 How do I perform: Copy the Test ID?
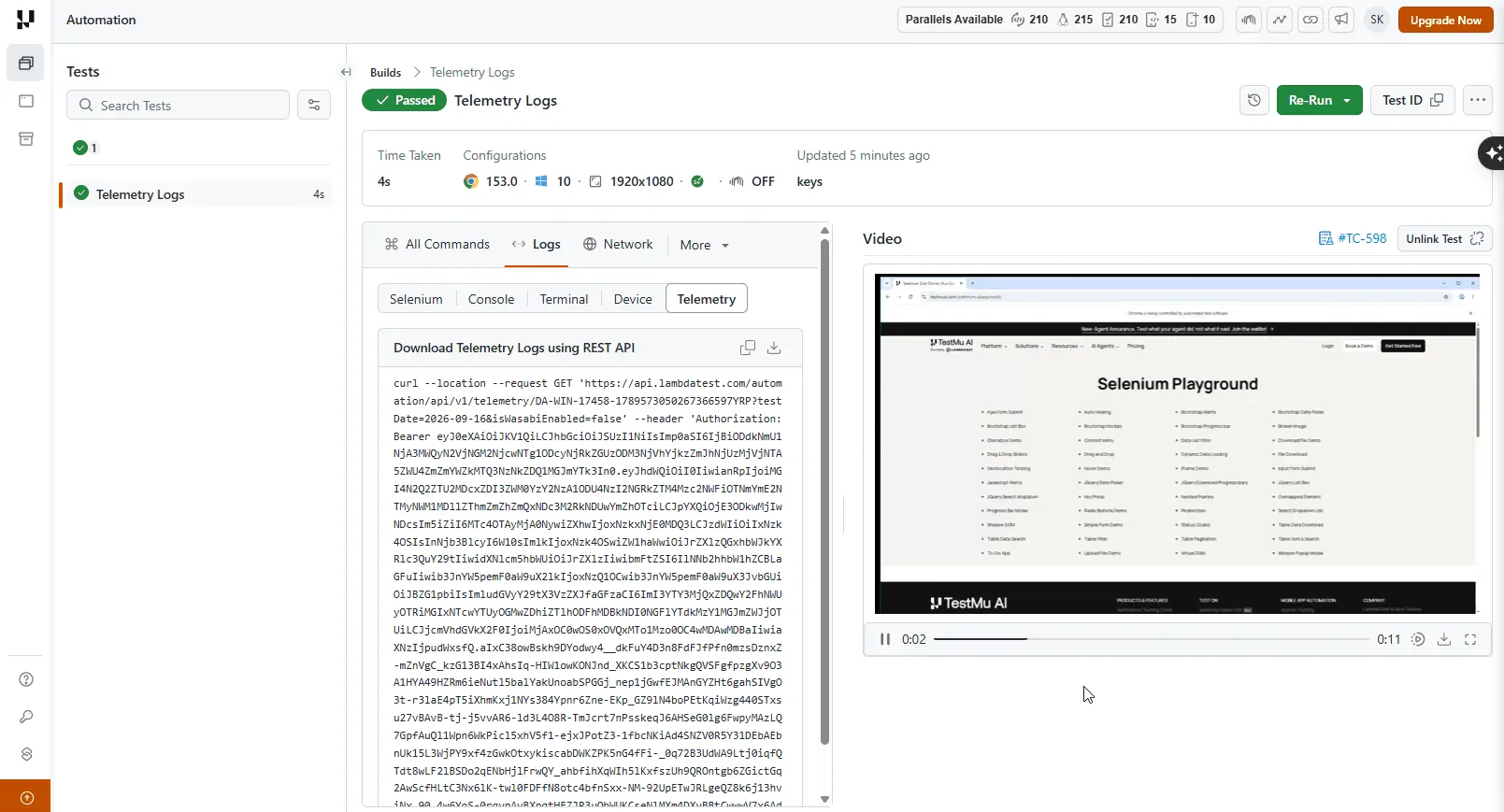[x=1412, y=100]
